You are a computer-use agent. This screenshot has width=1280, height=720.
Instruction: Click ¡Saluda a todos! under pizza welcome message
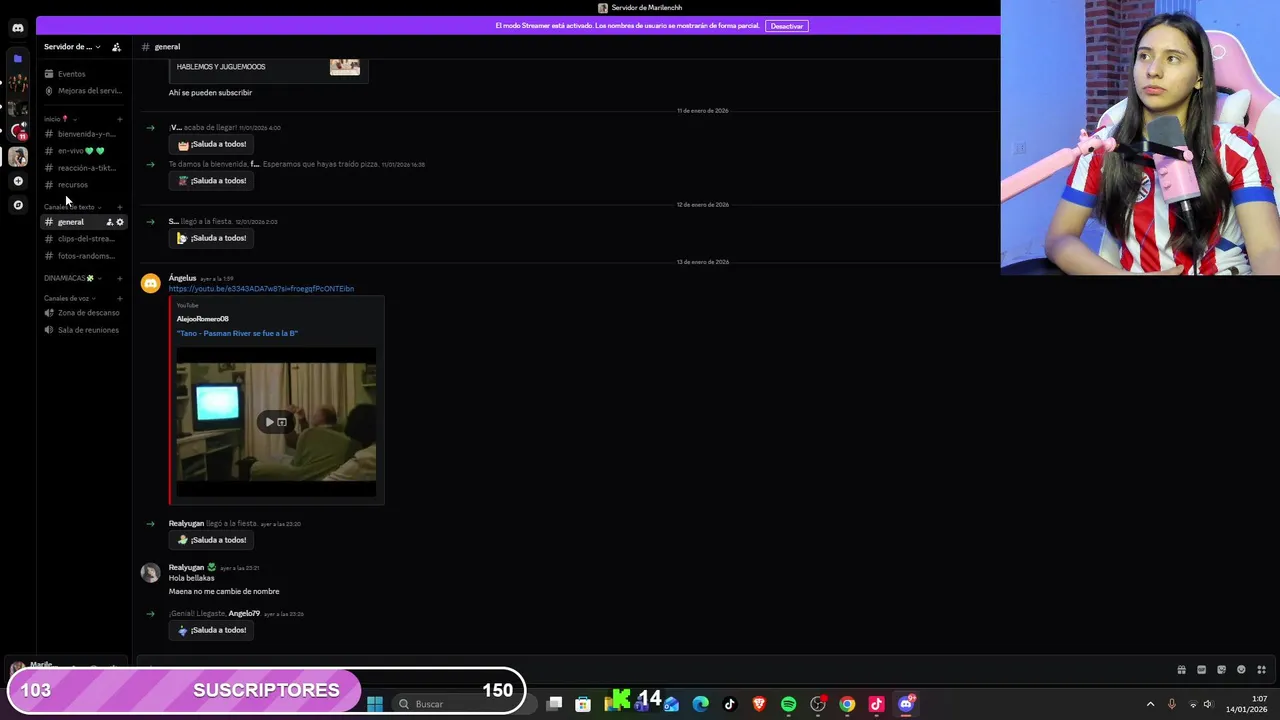pos(212,181)
